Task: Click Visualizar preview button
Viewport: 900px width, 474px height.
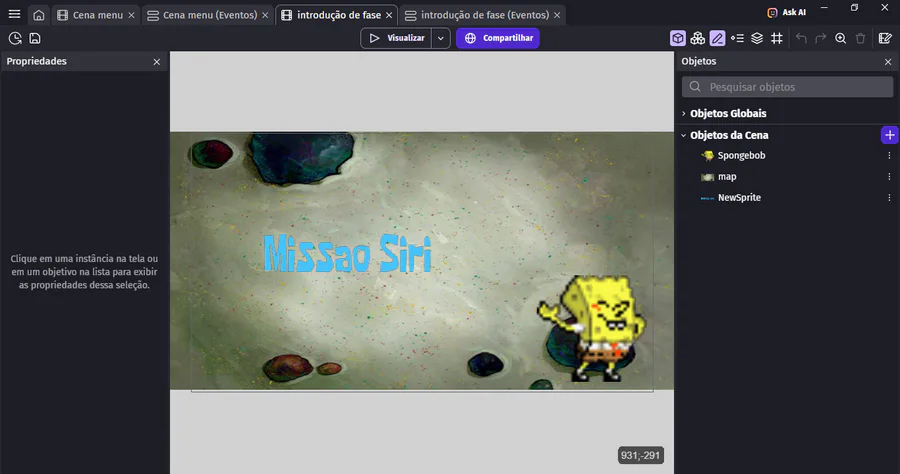Action: point(396,38)
